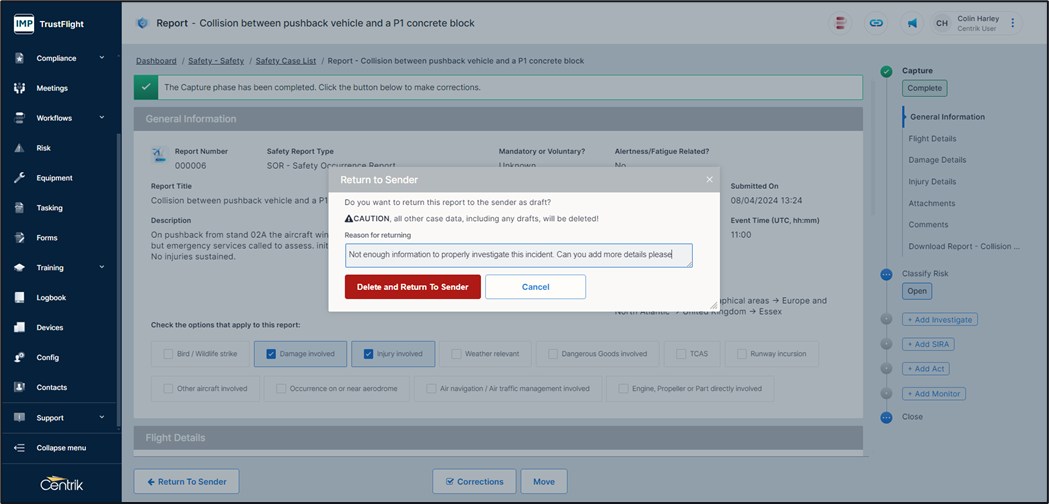Image resolution: width=1049 pixels, height=504 pixels.
Task: Go to Comments section
Action: [928, 224]
